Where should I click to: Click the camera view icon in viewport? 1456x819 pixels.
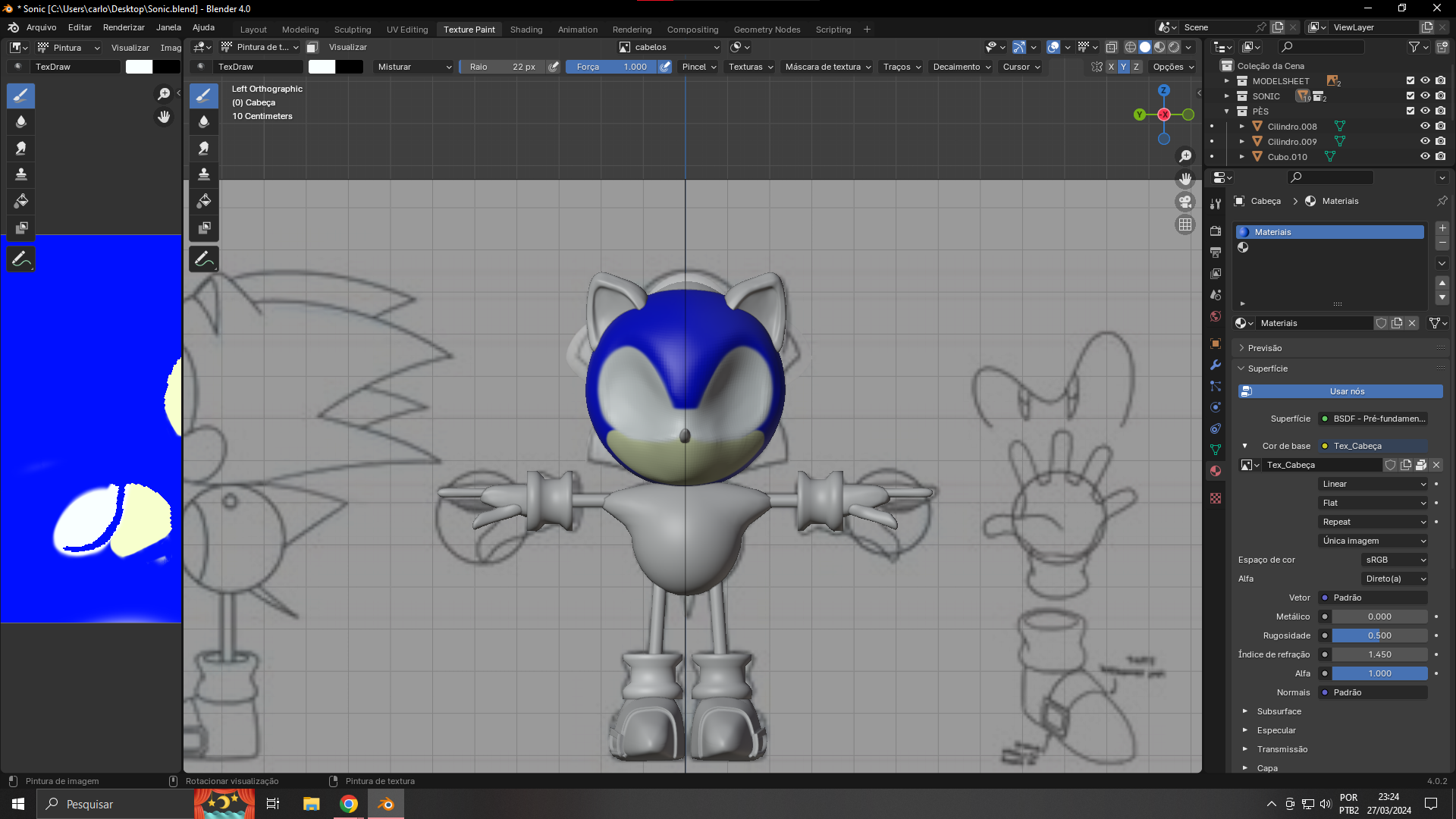pos(1185,202)
